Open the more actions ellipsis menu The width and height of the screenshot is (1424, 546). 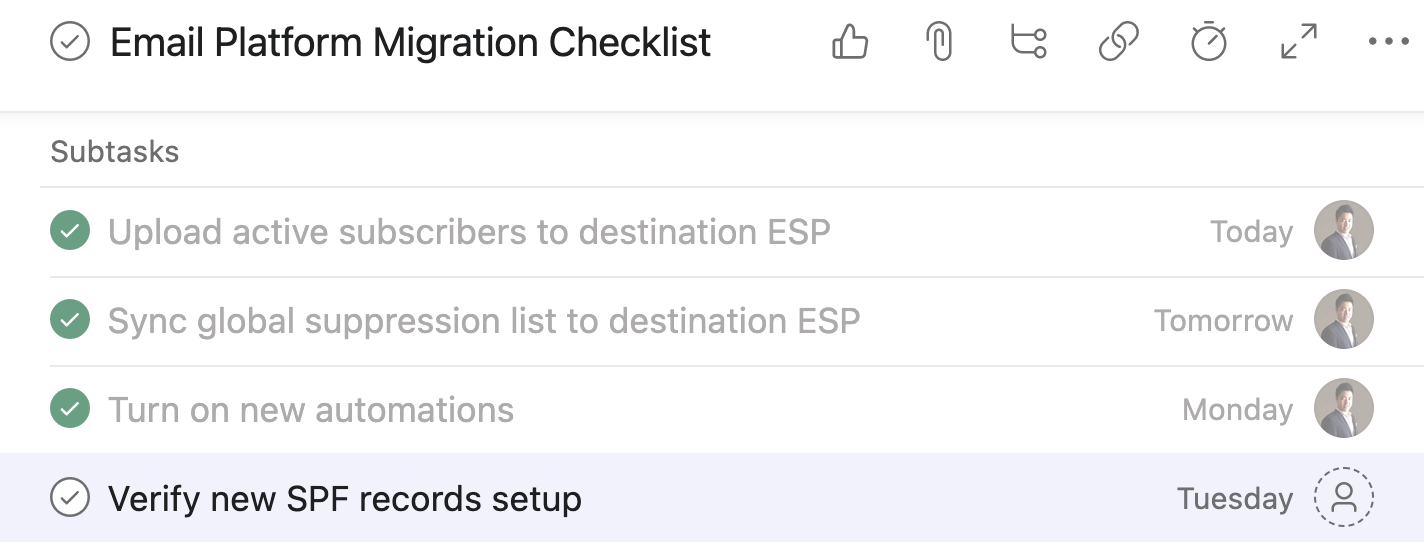(1387, 43)
